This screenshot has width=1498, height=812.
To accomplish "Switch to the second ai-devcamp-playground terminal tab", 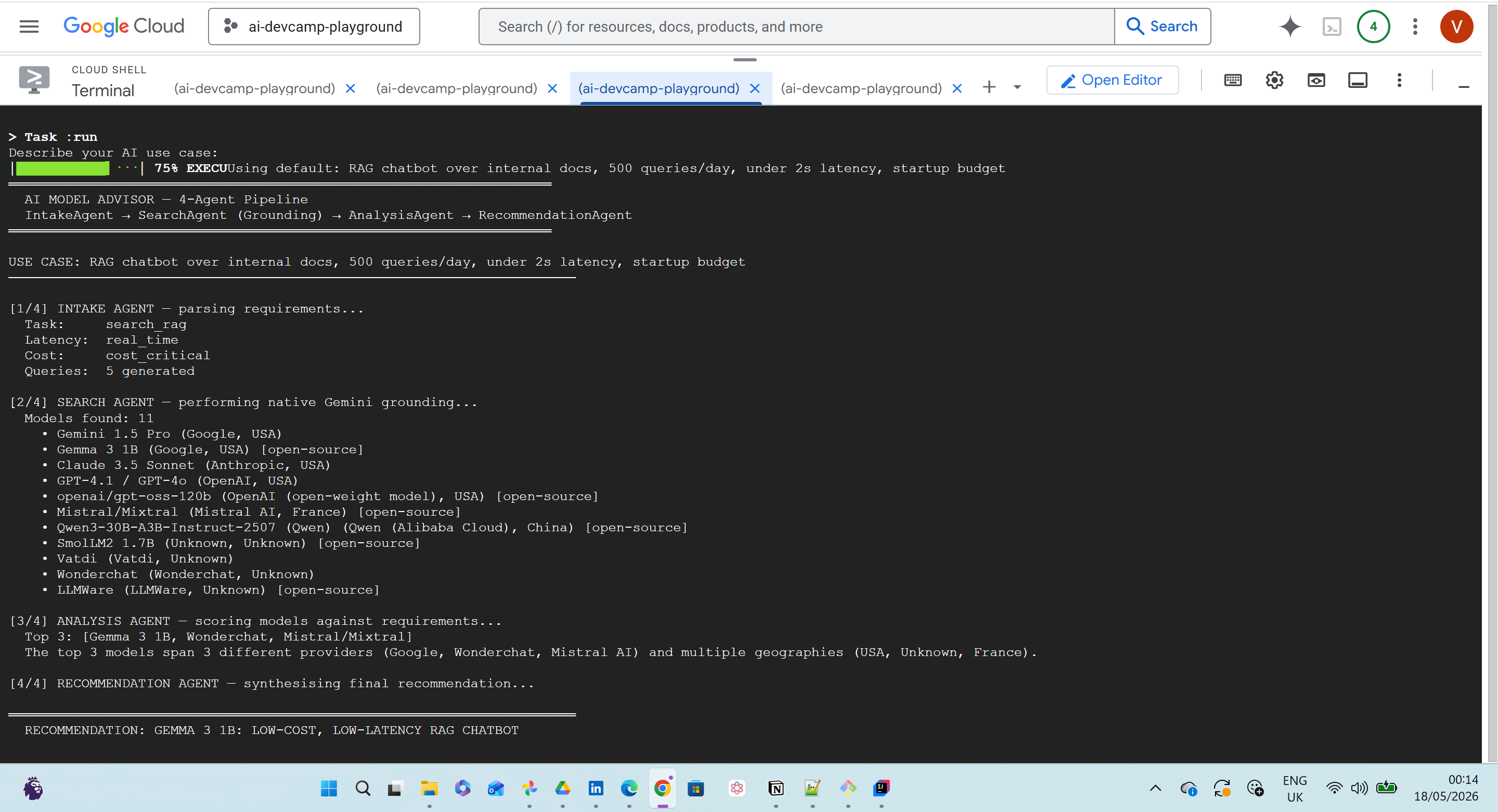I will [x=457, y=88].
